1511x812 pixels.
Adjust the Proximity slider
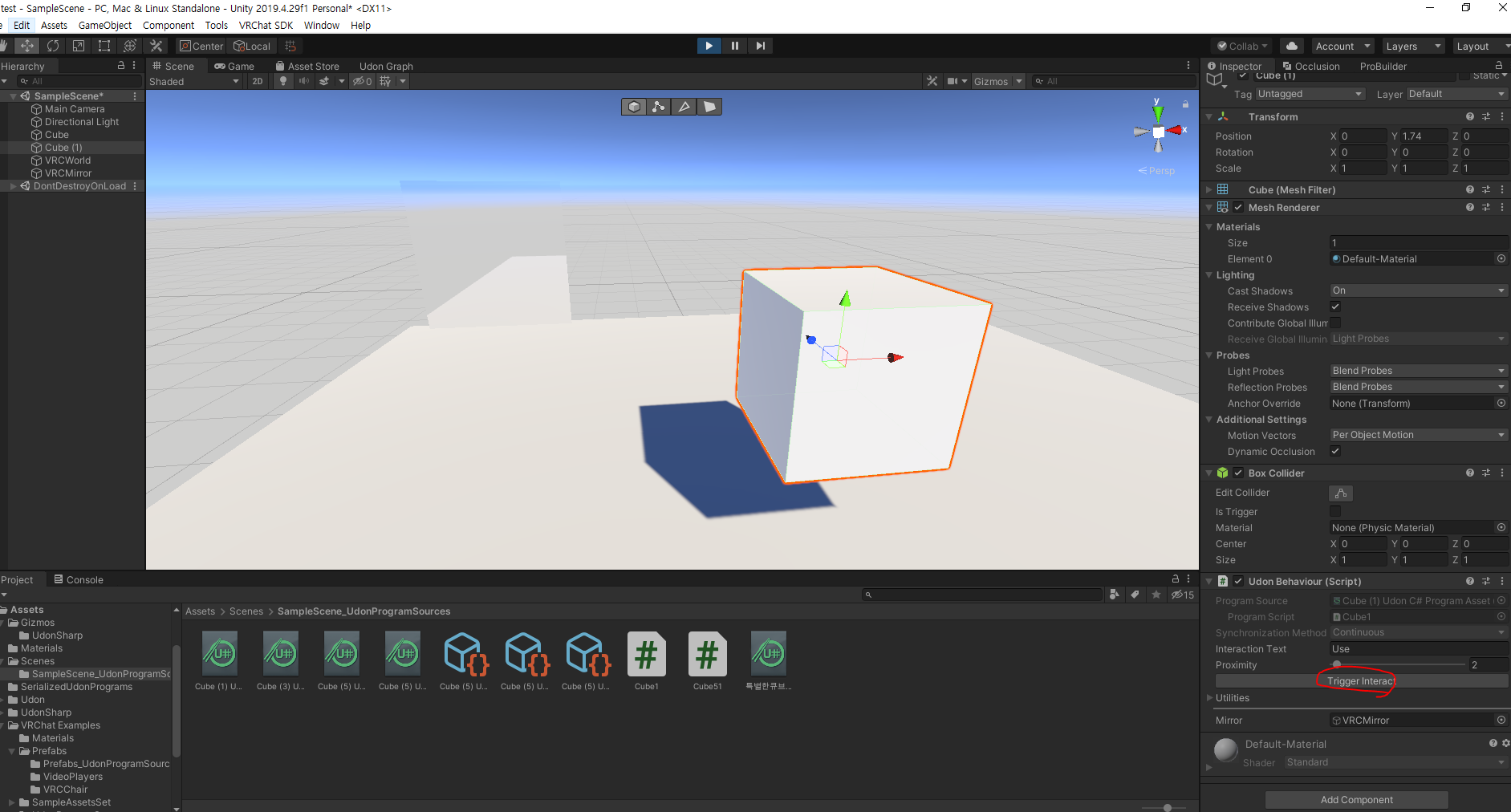[x=1399, y=664]
